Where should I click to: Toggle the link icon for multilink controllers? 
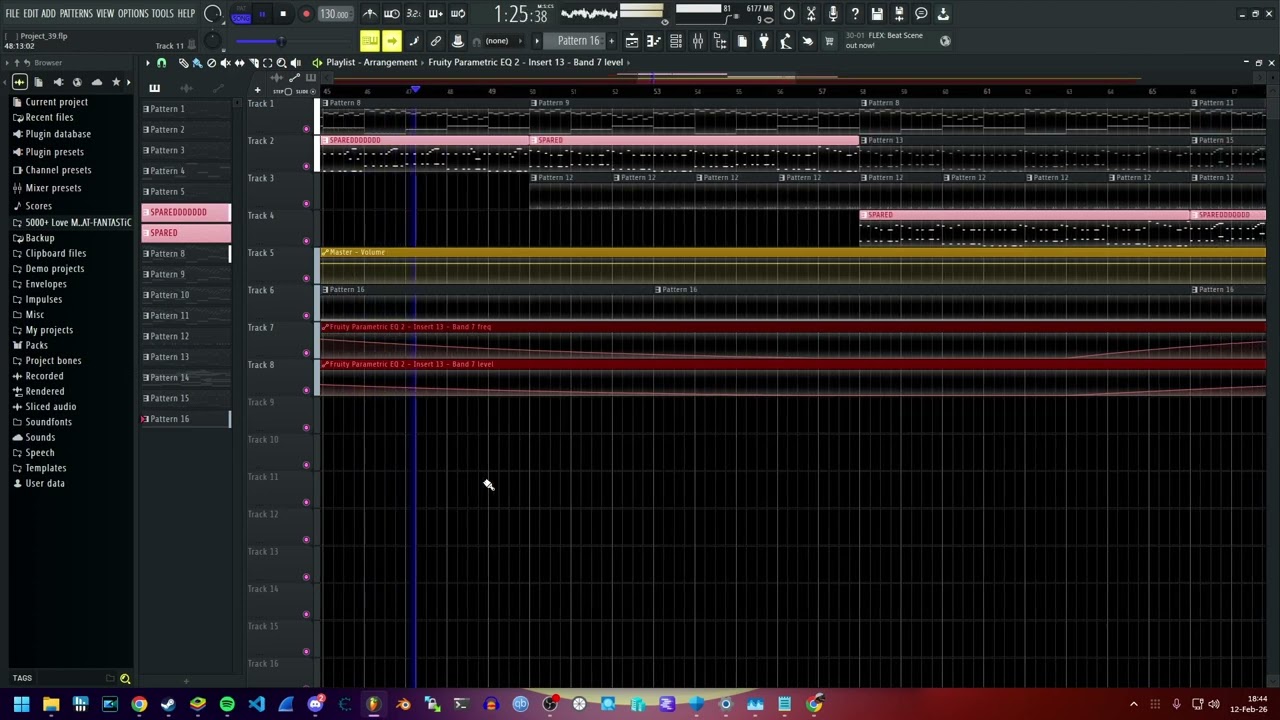[x=436, y=41]
